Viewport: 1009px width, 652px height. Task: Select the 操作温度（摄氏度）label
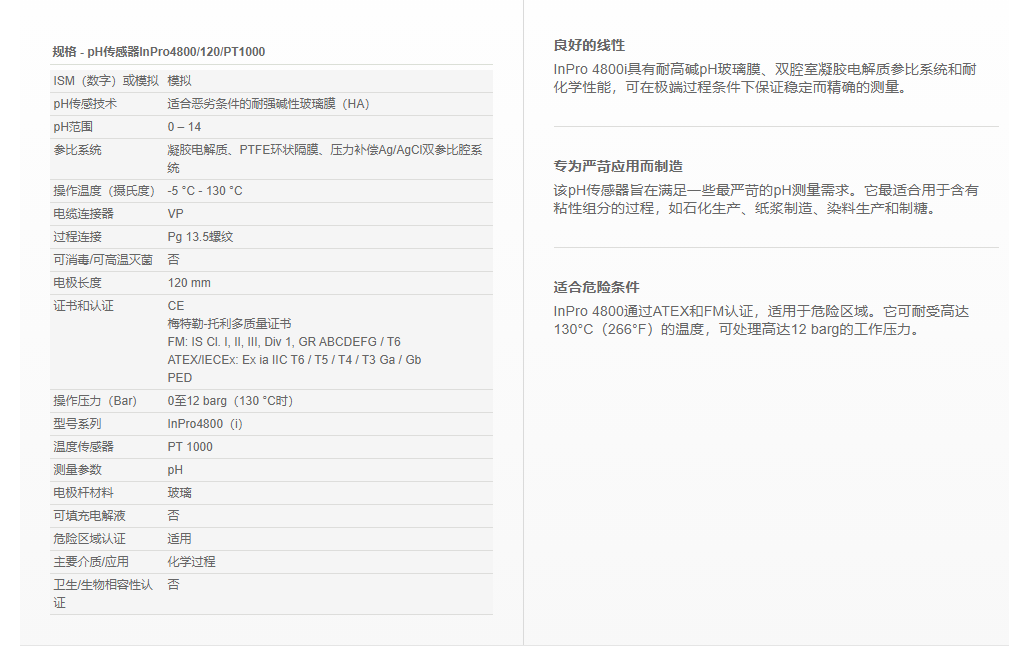coord(104,191)
